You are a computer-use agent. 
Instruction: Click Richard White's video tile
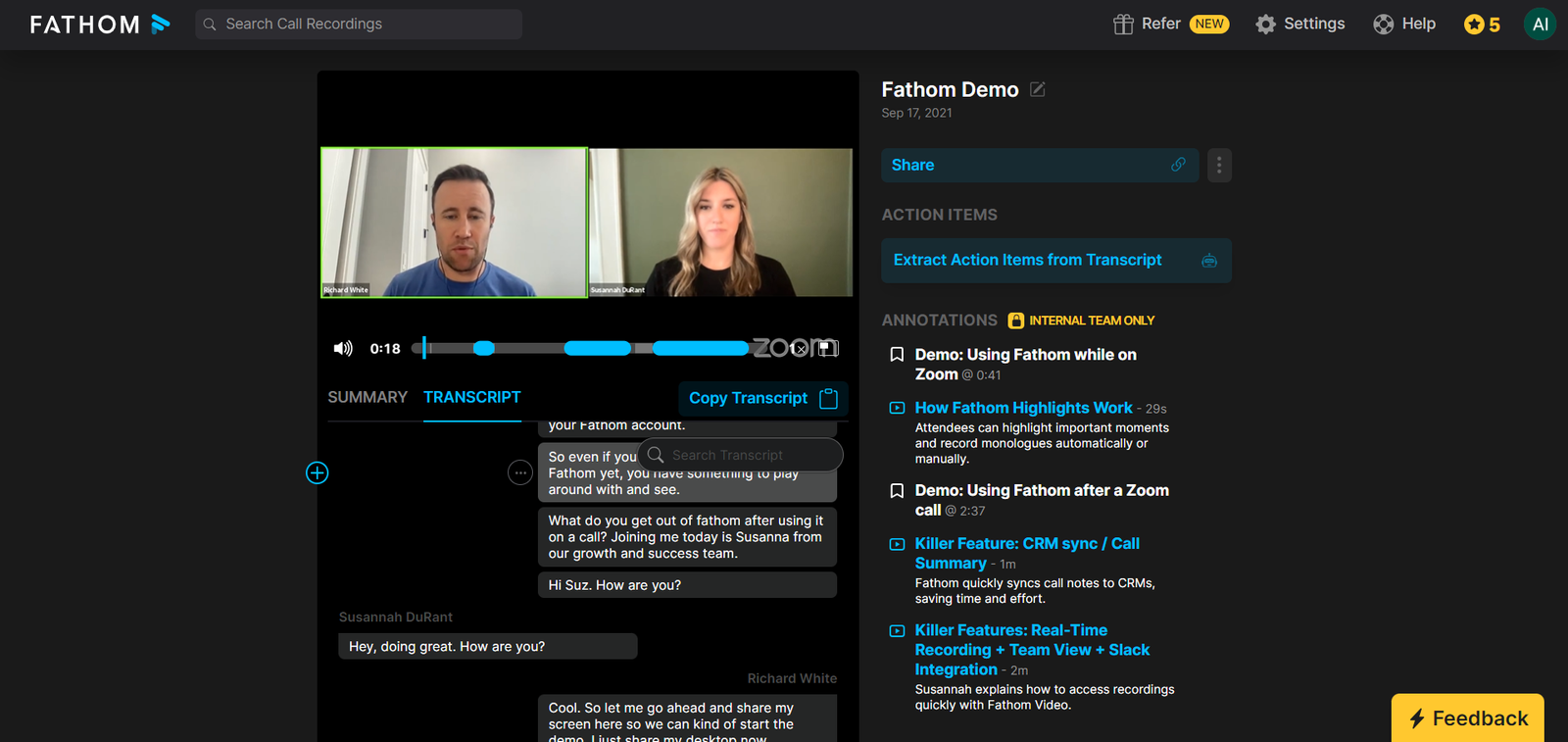click(x=454, y=223)
